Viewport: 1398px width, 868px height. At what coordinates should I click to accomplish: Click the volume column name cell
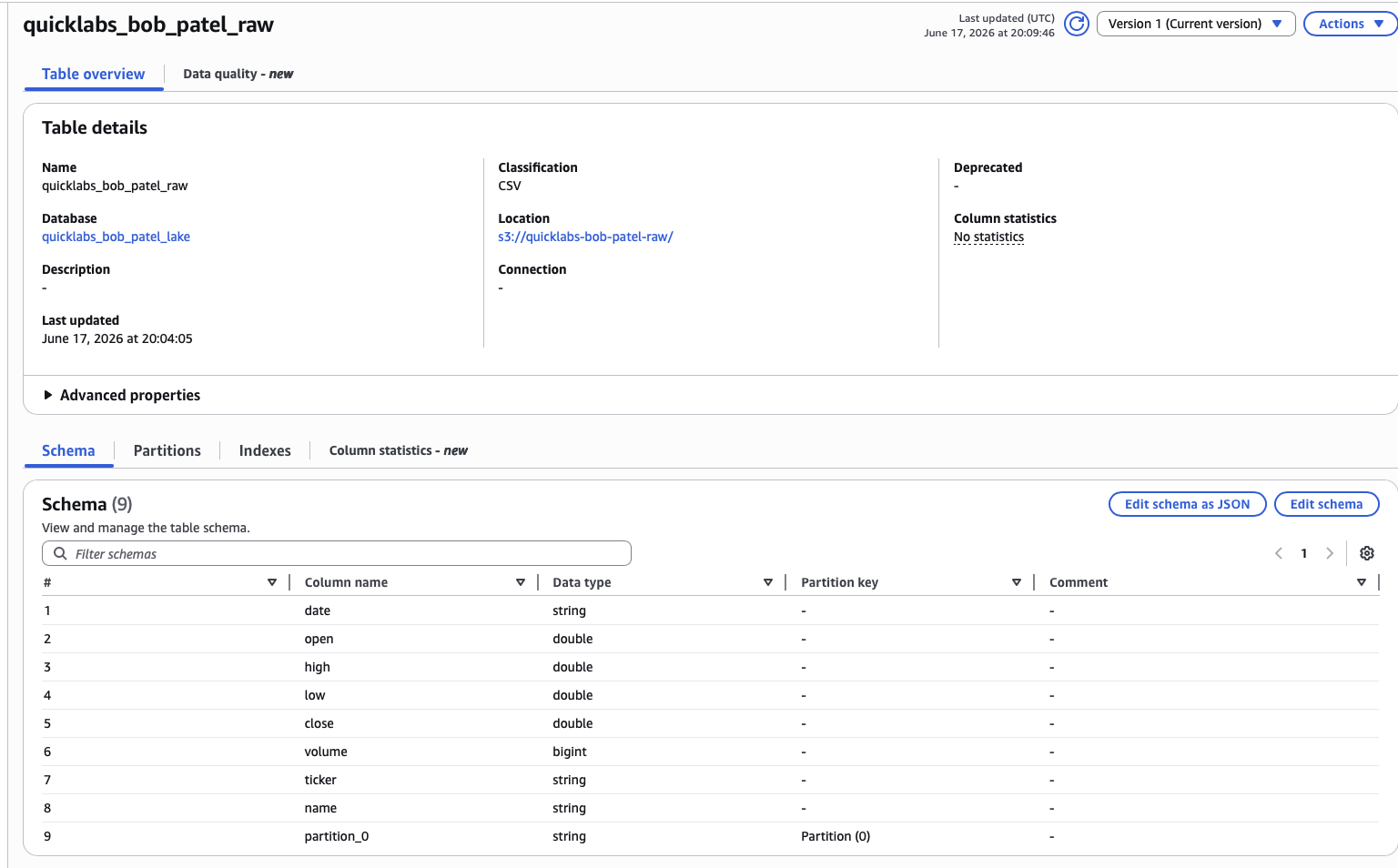click(326, 752)
